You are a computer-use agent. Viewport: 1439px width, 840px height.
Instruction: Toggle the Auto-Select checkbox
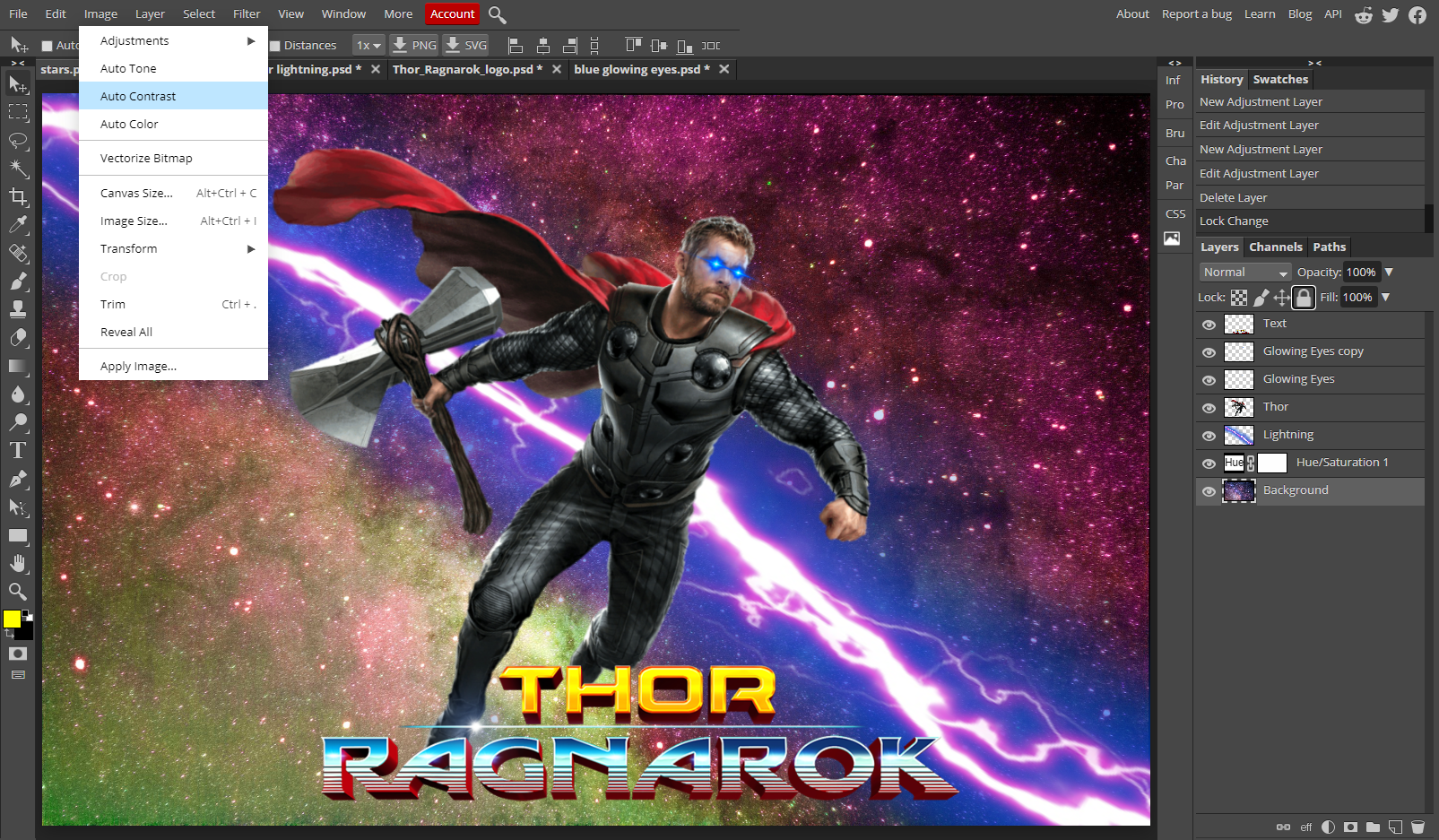(x=48, y=46)
